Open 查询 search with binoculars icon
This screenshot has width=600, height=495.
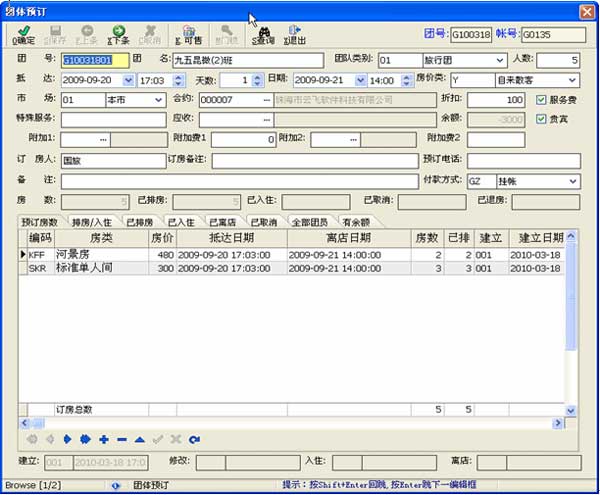(264, 35)
